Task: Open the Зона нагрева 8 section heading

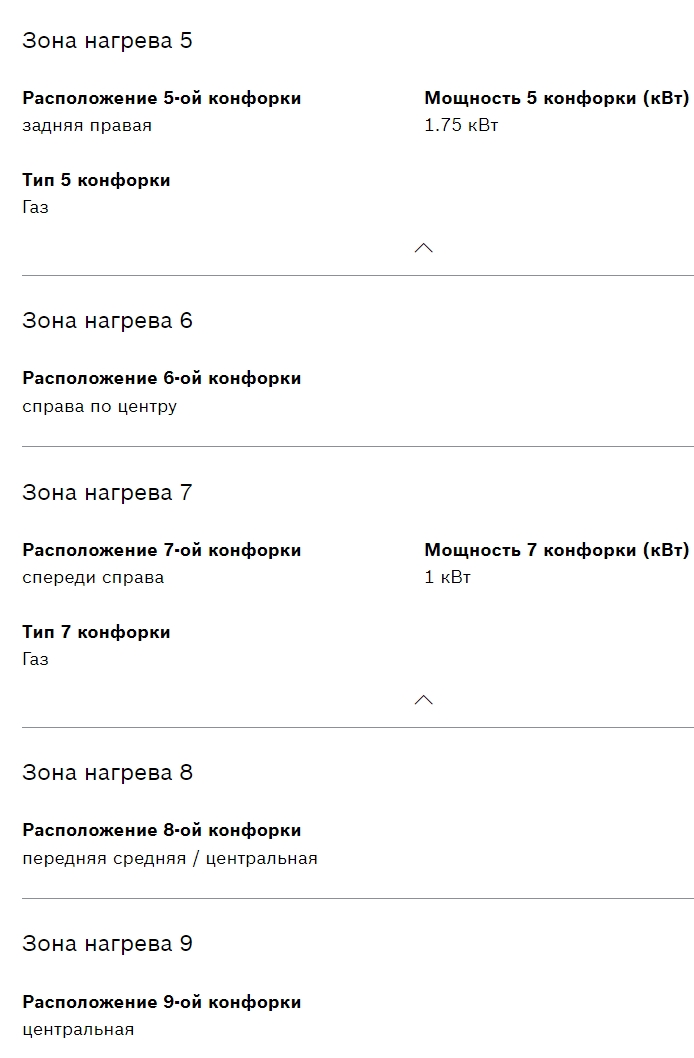Action: click(107, 773)
